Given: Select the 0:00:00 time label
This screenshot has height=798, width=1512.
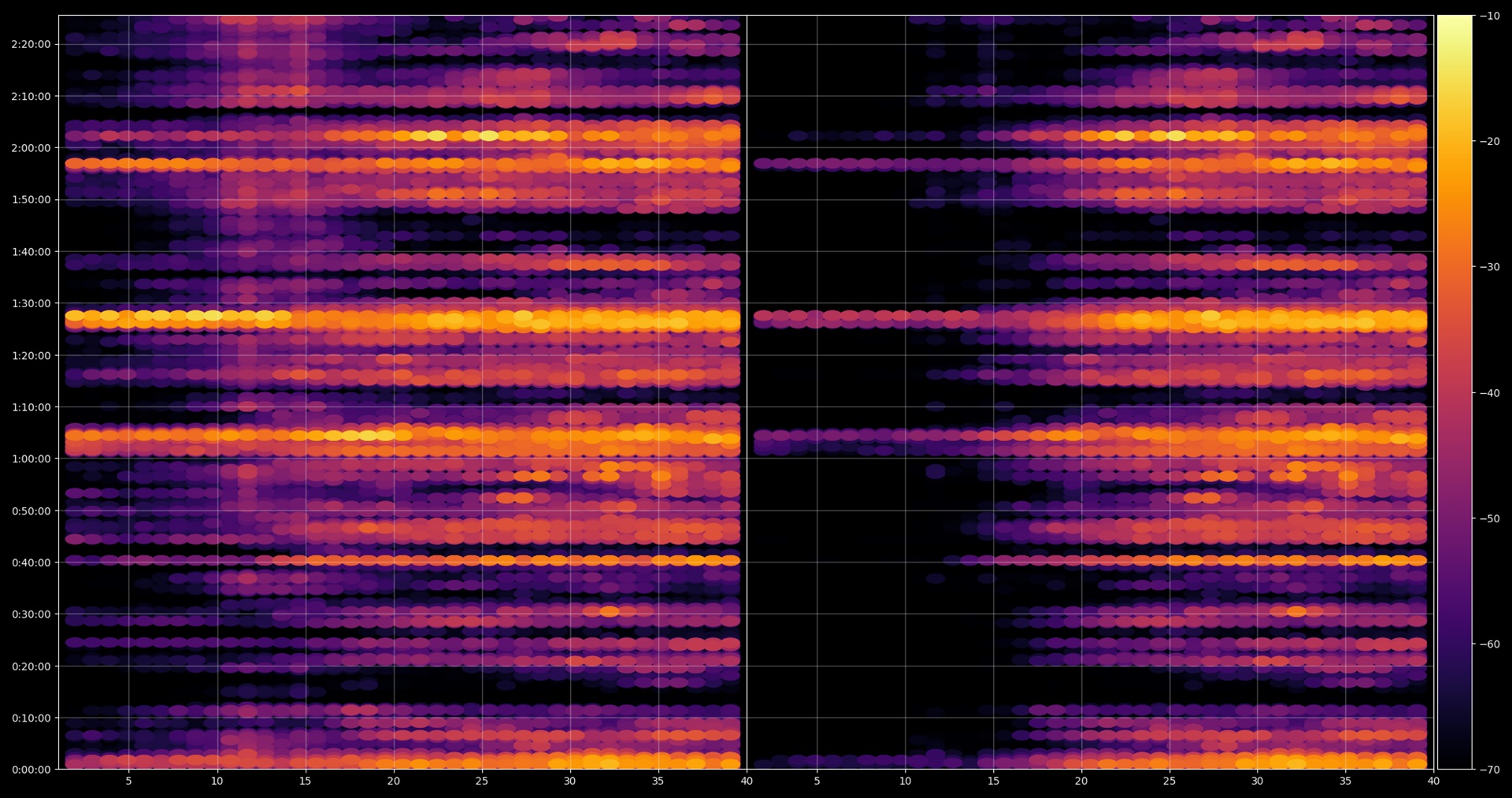Looking at the screenshot, I should click(x=31, y=770).
